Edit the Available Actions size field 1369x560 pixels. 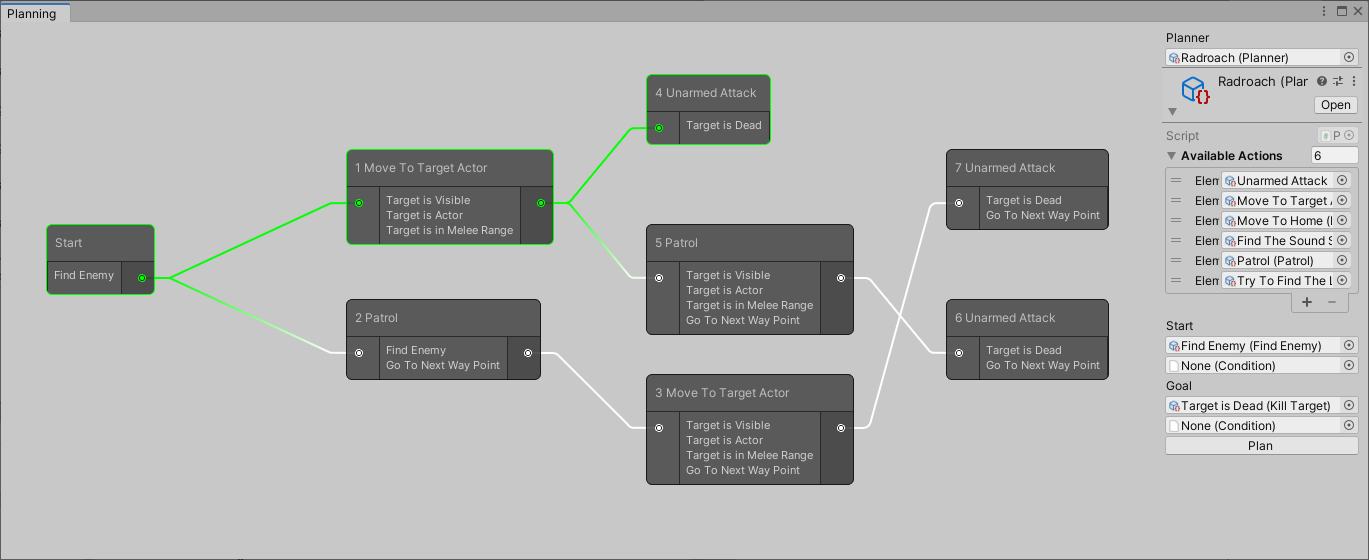1334,156
